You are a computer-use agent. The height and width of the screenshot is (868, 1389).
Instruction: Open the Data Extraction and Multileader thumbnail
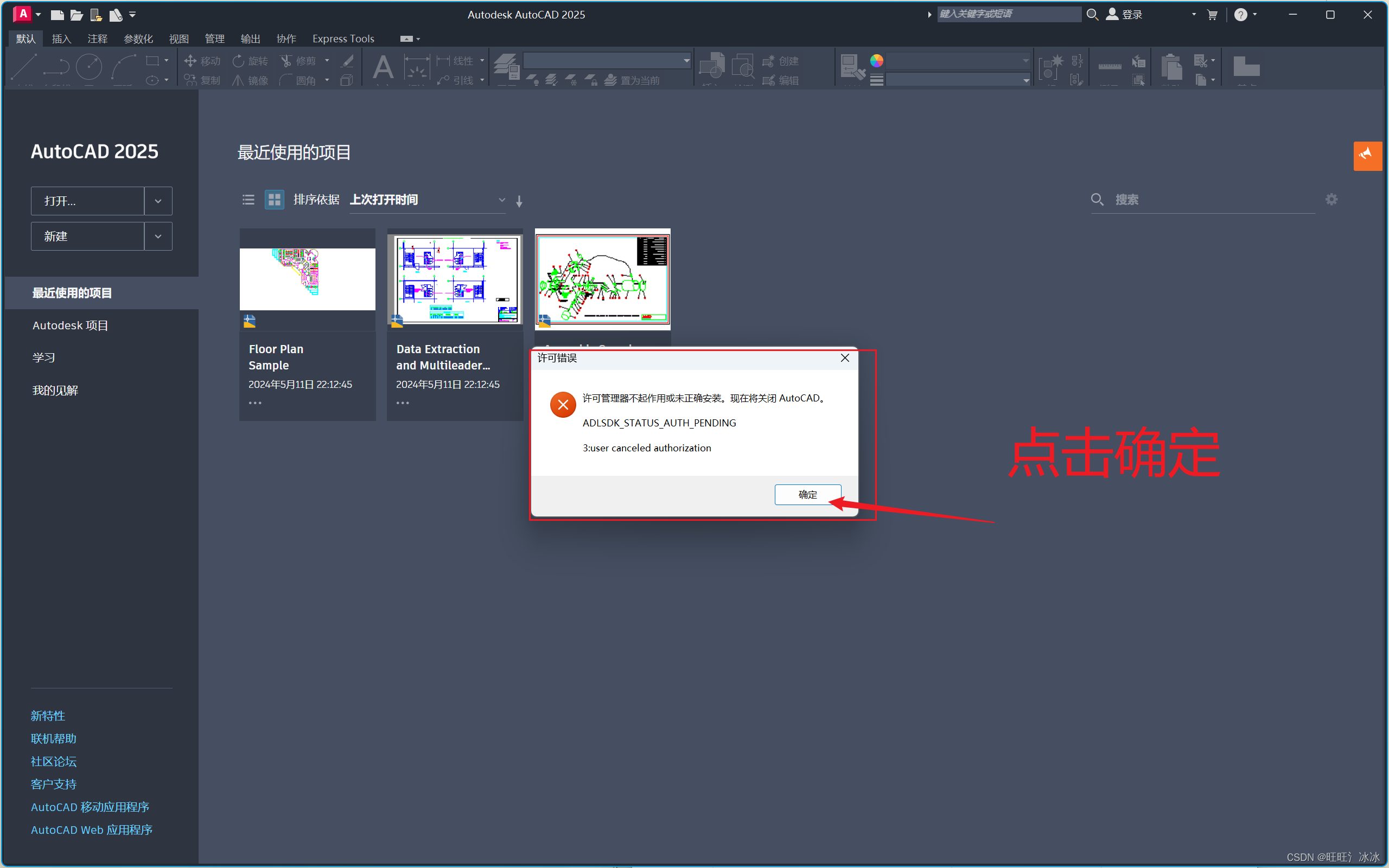(x=455, y=279)
